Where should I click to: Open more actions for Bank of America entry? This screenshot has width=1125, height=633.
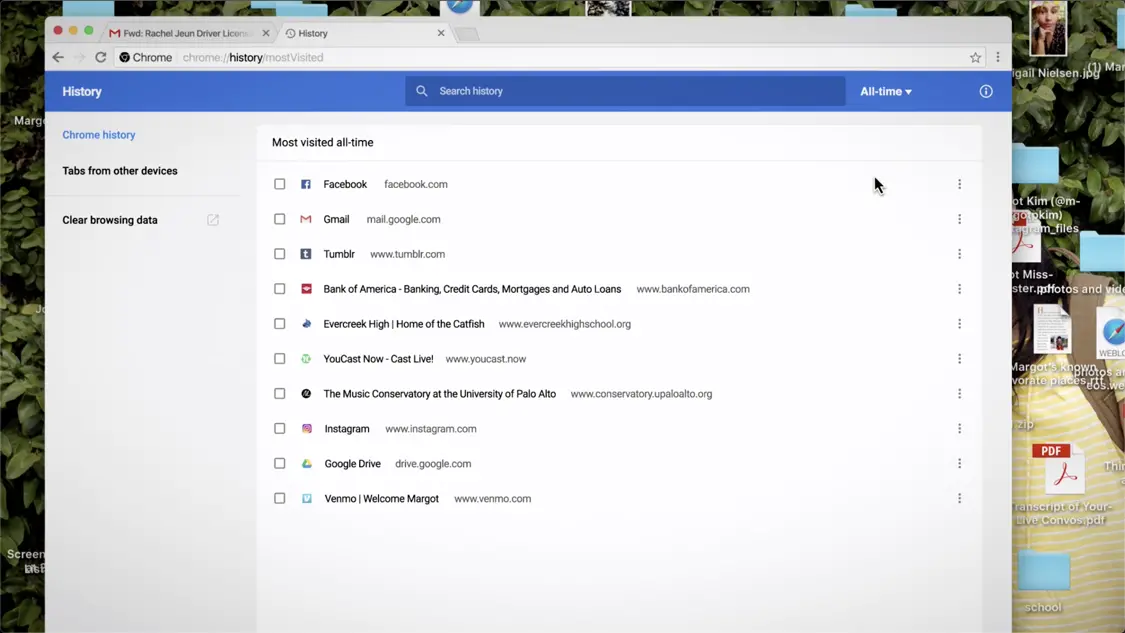pos(959,289)
